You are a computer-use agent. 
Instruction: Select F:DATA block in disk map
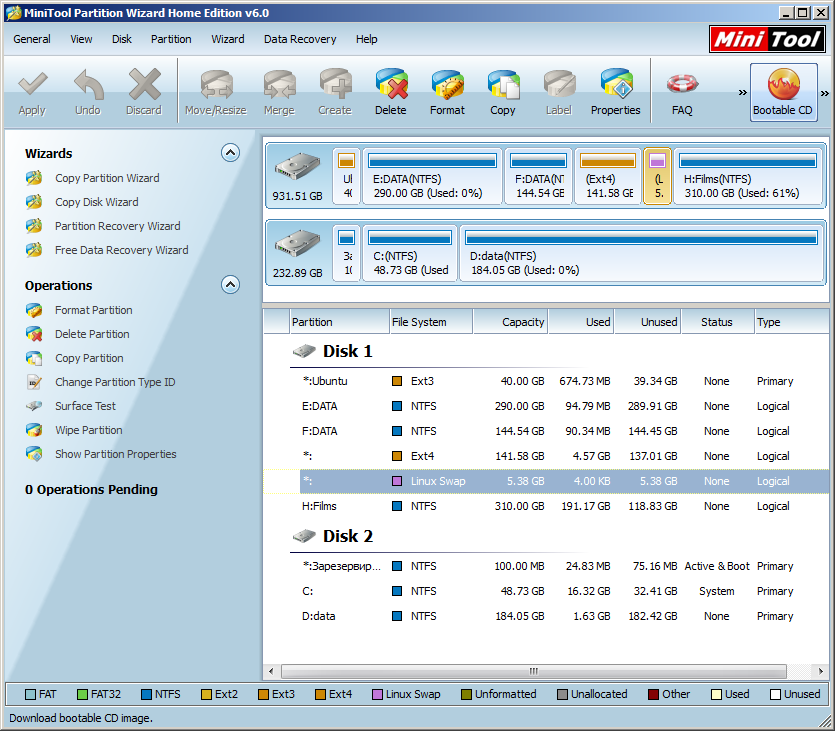(538, 176)
